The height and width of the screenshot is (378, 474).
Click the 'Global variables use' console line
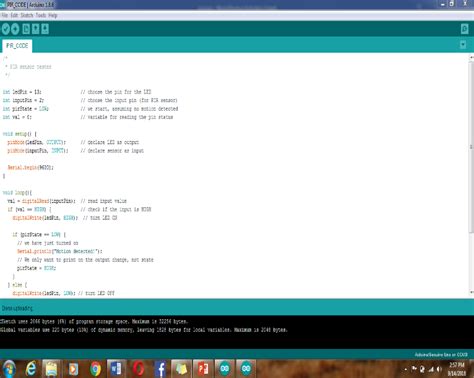pos(144,330)
